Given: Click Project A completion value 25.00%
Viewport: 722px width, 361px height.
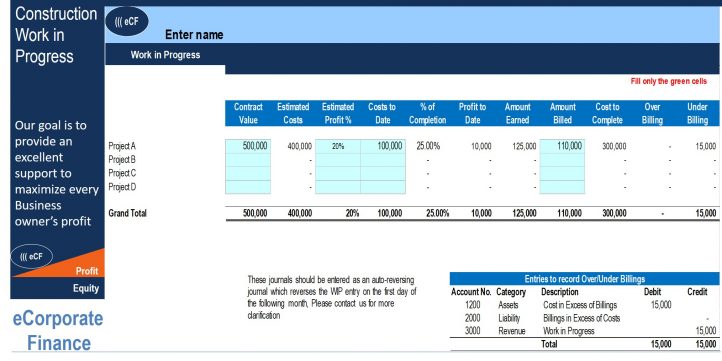Looking at the screenshot, I should pyautogui.click(x=428, y=146).
